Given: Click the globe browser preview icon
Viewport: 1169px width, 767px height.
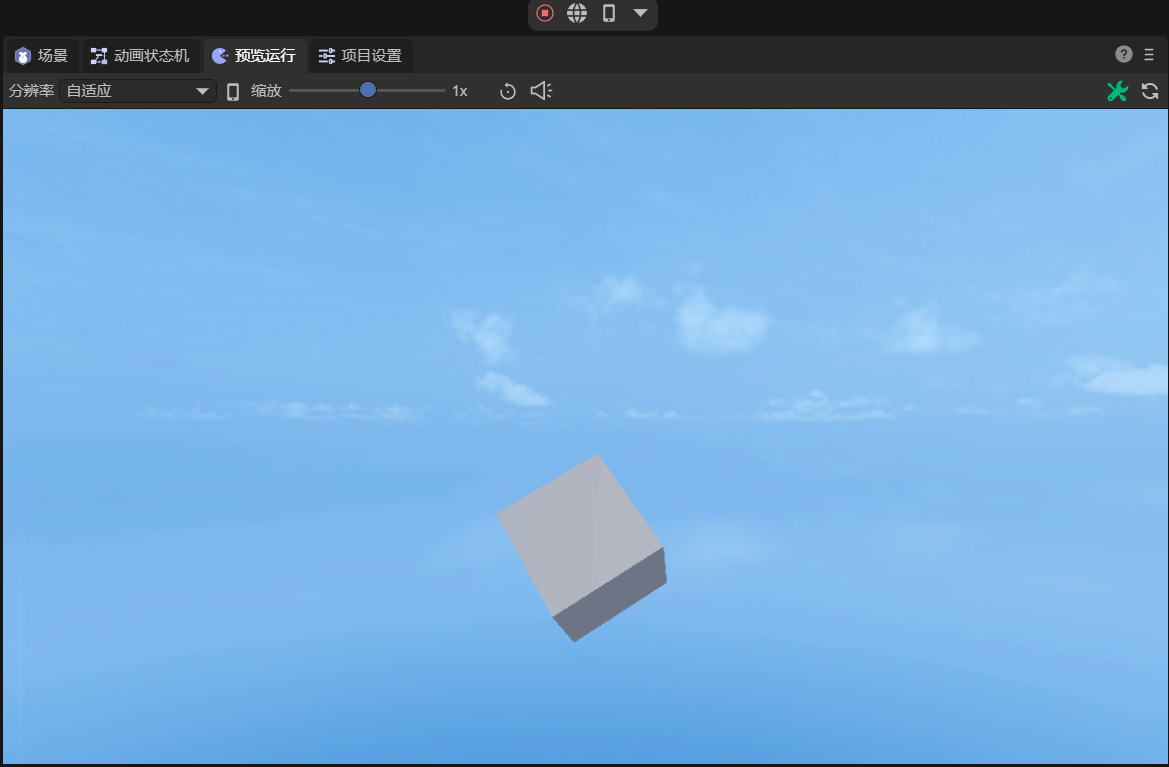Looking at the screenshot, I should 577,13.
